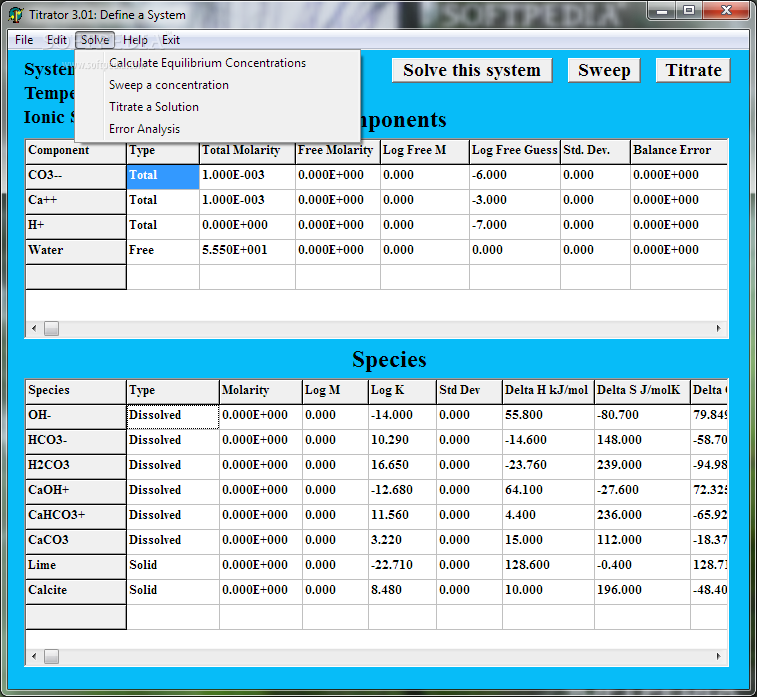Click the Titrator app icon in title bar

(15, 14)
